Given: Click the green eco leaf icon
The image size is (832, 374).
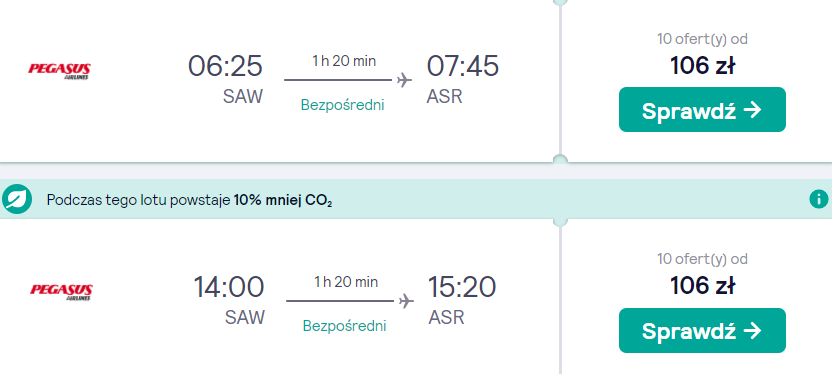Looking at the screenshot, I should [x=16, y=199].
